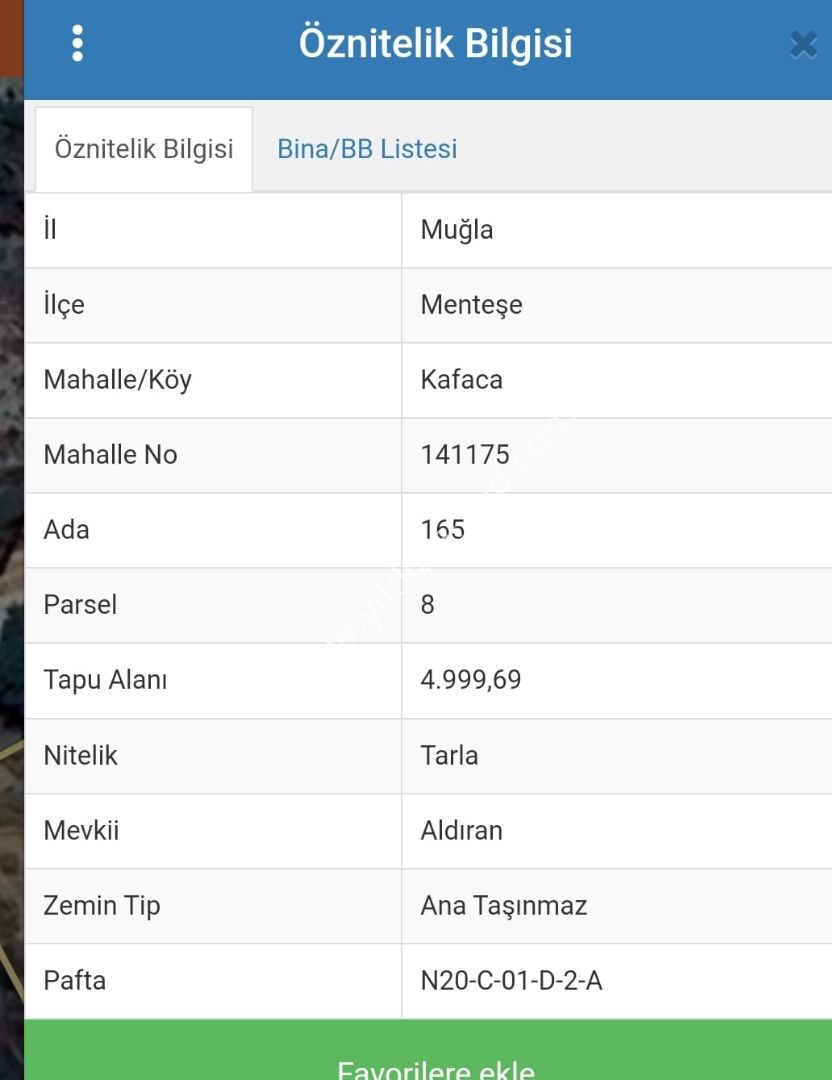The image size is (832, 1080).
Task: Click the Pafta code N20-C-01-D-2-A
Action: (x=511, y=981)
